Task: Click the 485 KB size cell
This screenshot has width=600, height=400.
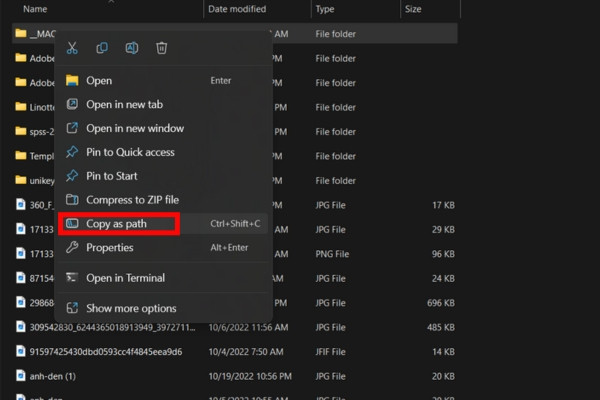Action: pos(441,327)
